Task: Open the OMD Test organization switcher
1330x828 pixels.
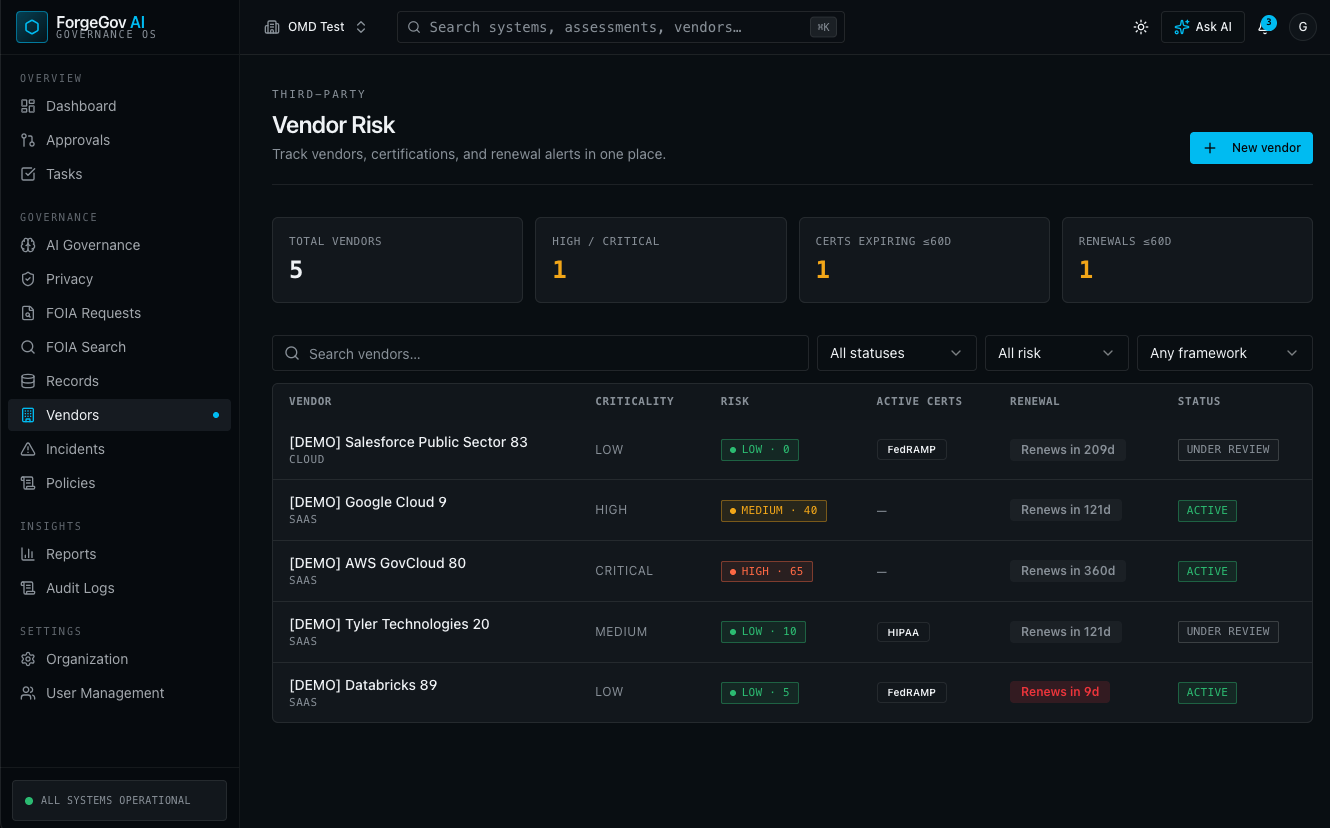Action: [316, 27]
